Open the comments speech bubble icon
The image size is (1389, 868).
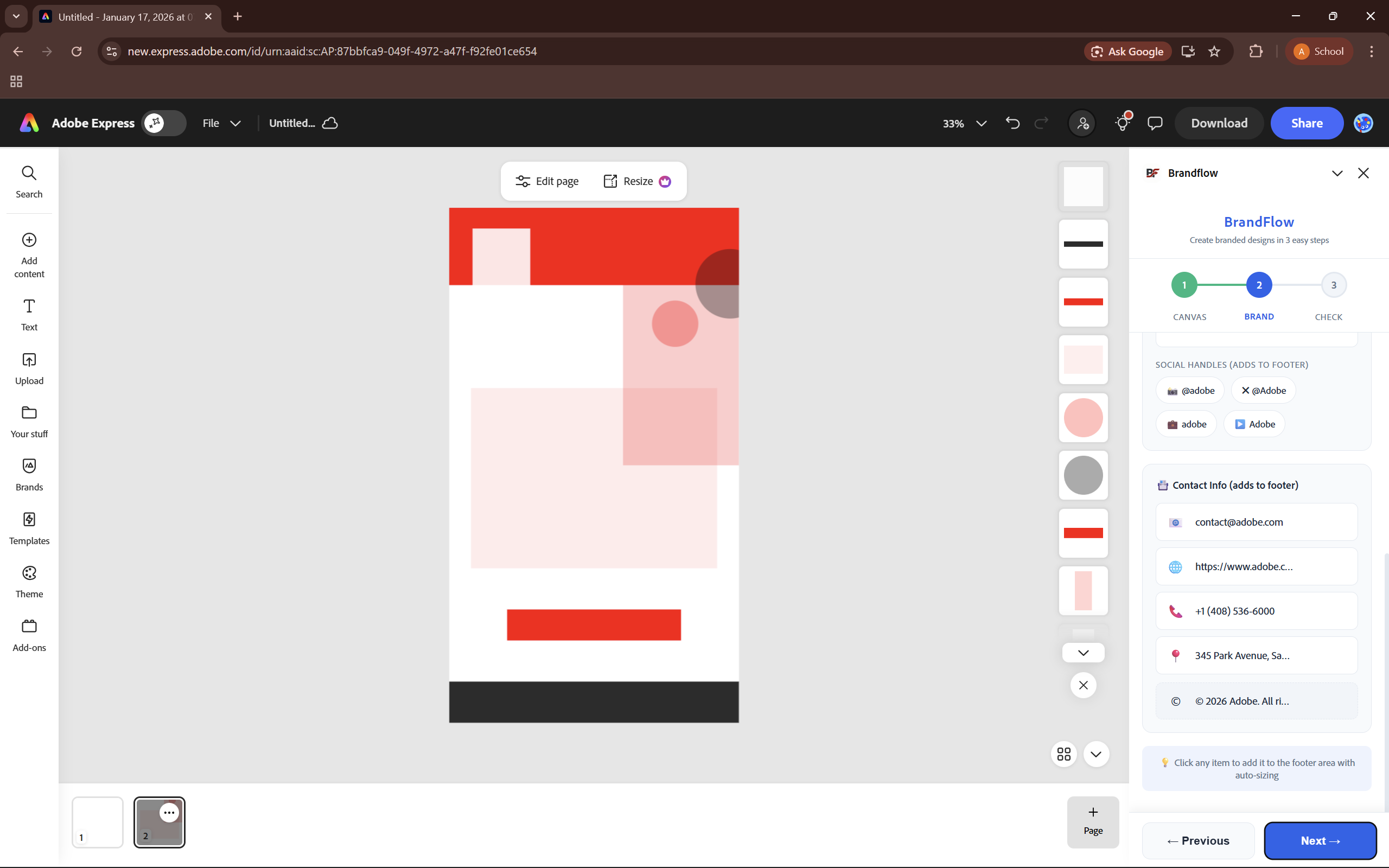point(1155,123)
